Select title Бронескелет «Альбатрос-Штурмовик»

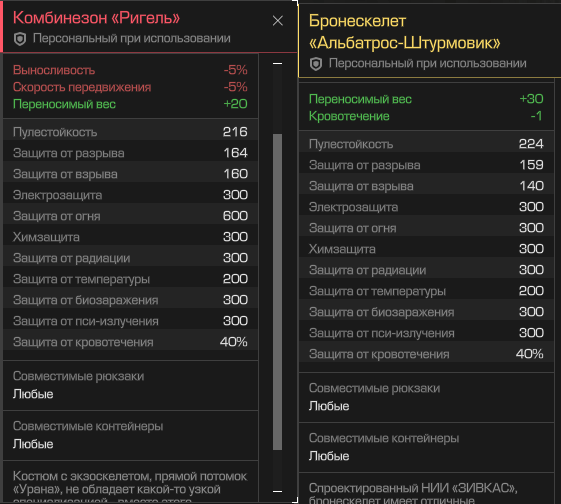click(404, 32)
